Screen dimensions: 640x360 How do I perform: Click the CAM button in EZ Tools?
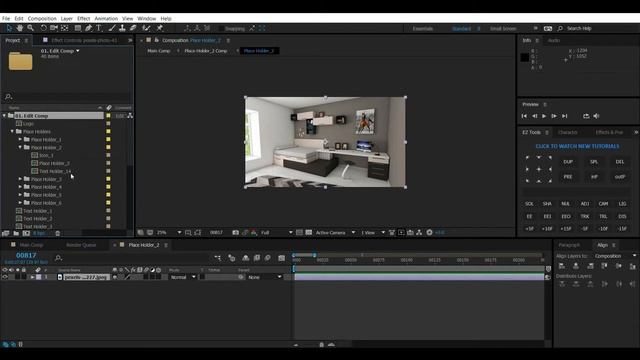point(603,204)
